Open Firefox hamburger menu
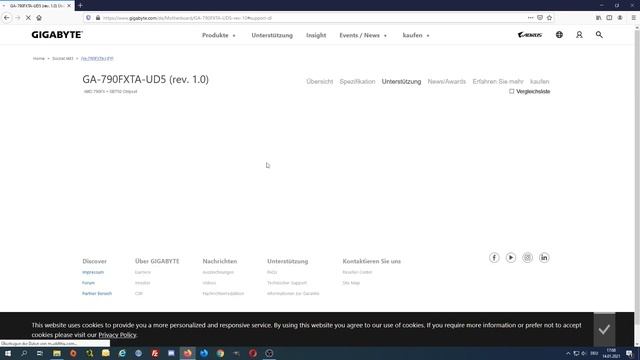Viewport: 640px width, 360px height. click(633, 18)
